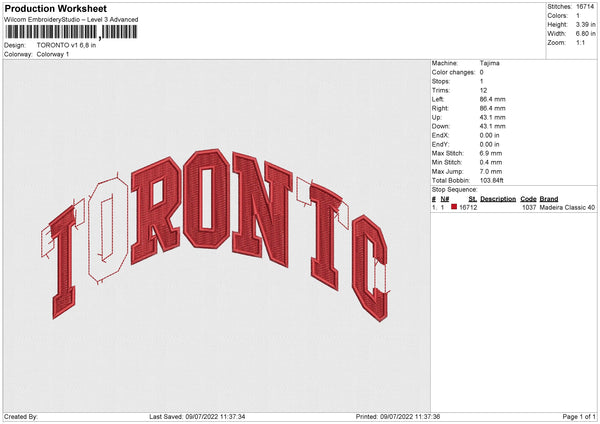Screen dimensions: 600x424
Task: Select the EndX label
Action: [x=440, y=135]
